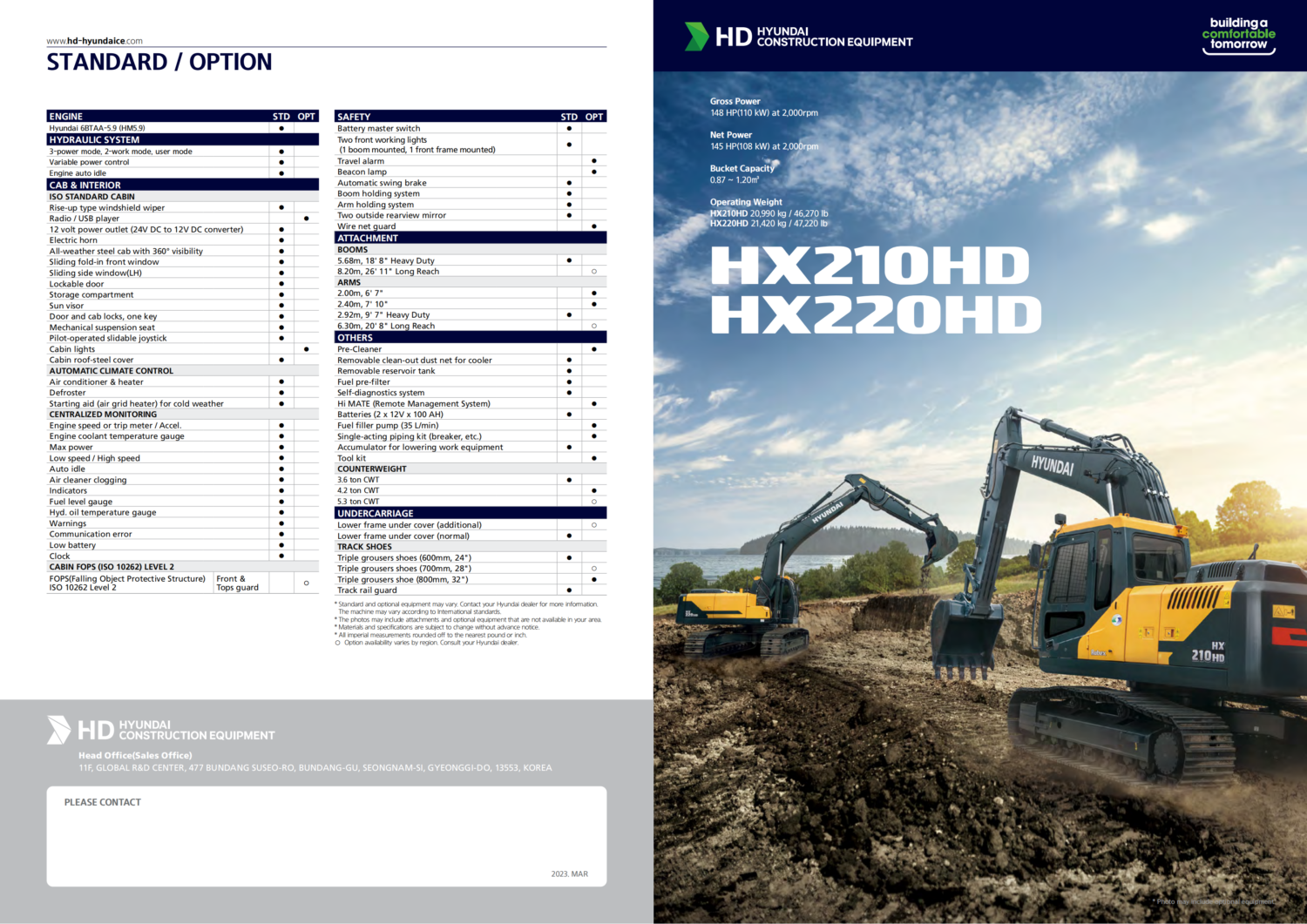Click the Hi MATE (Remote Management System) row

(471, 403)
